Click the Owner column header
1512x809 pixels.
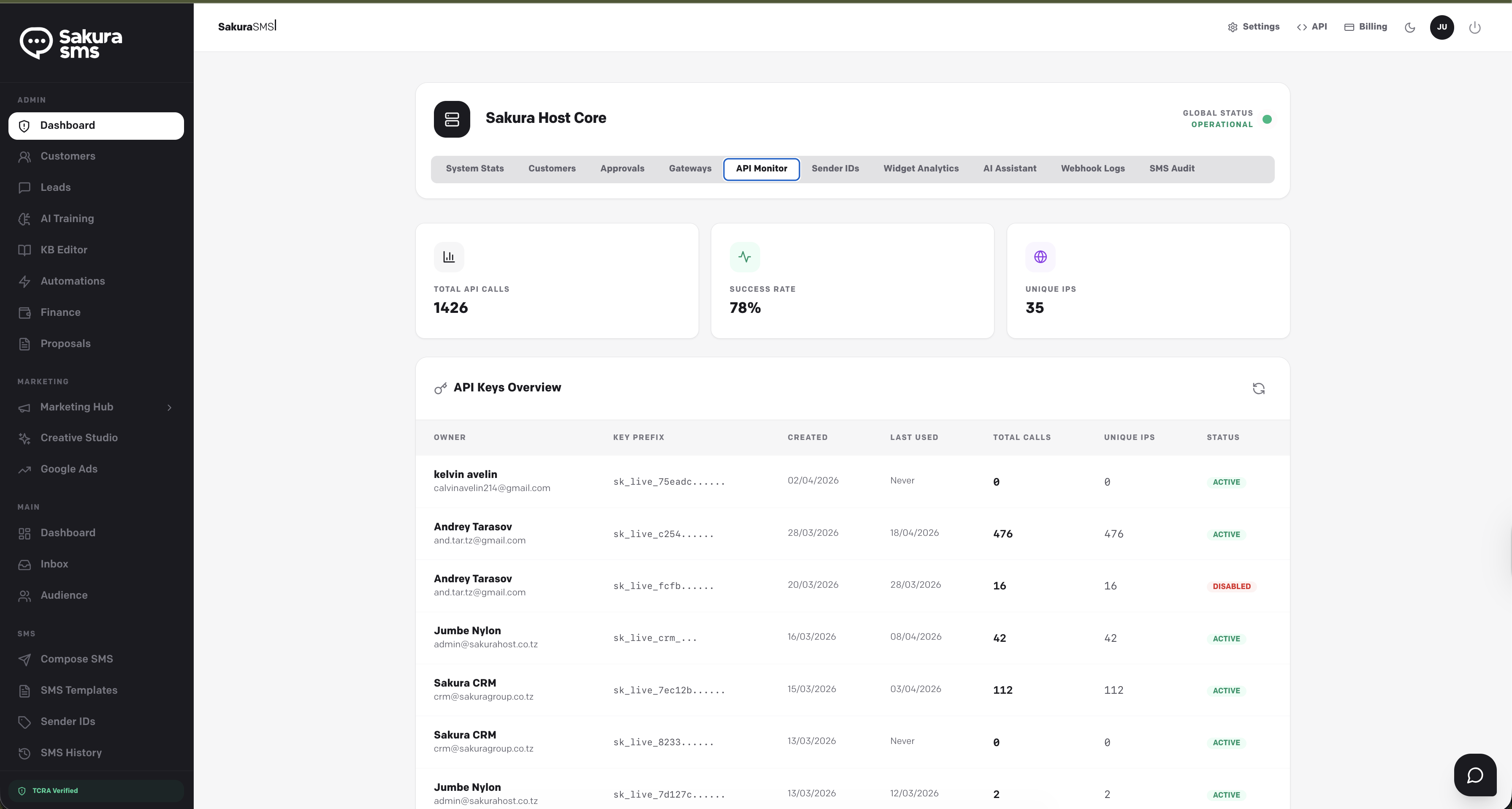pos(450,437)
